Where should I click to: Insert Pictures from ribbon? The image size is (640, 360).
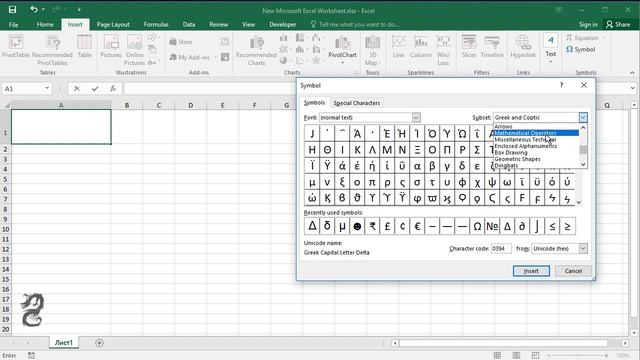pos(111,46)
